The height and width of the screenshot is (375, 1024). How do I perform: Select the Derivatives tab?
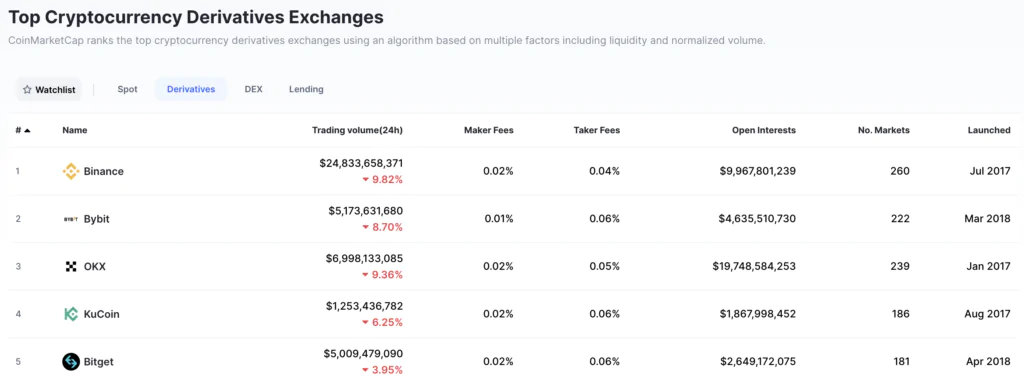coord(191,90)
